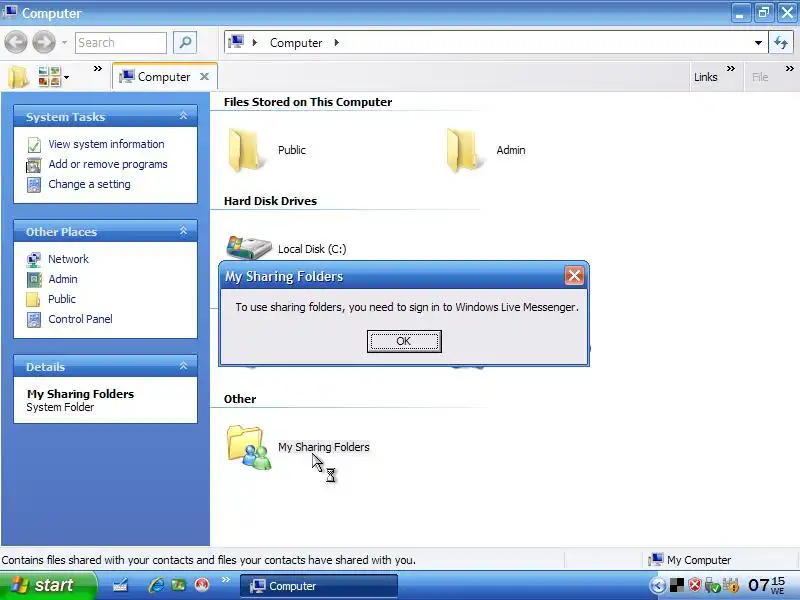Click the Folders toolbar icon
The height and width of the screenshot is (600, 800).
tap(18, 77)
